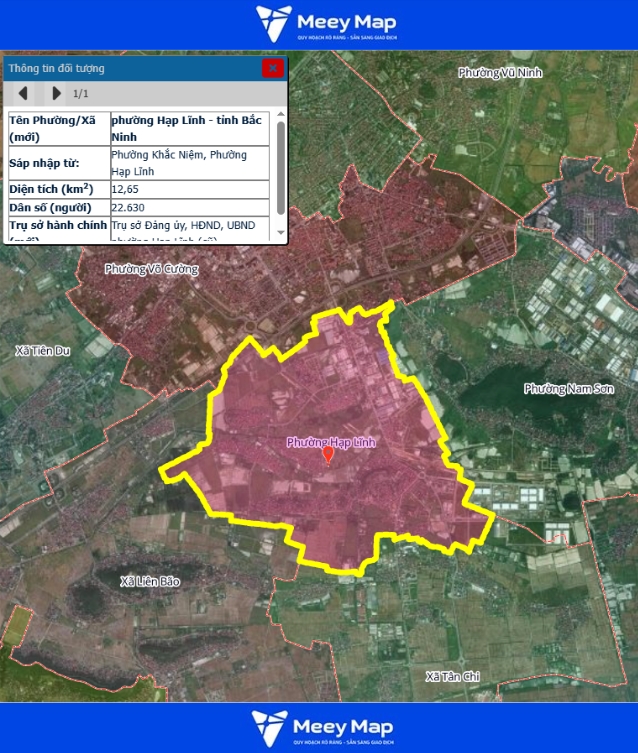Click the next record arrow in info panel

click(x=56, y=94)
